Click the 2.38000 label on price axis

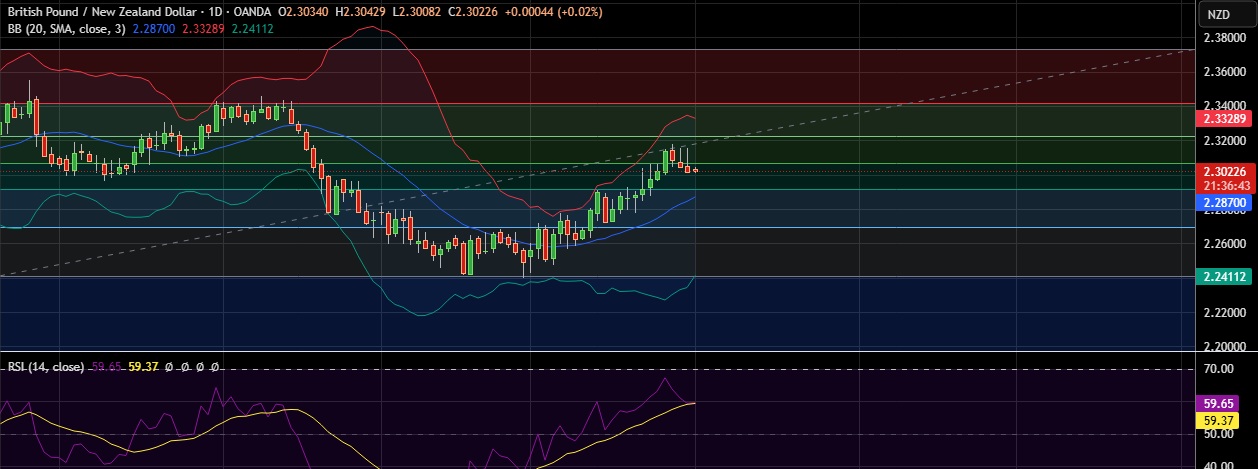point(1224,38)
